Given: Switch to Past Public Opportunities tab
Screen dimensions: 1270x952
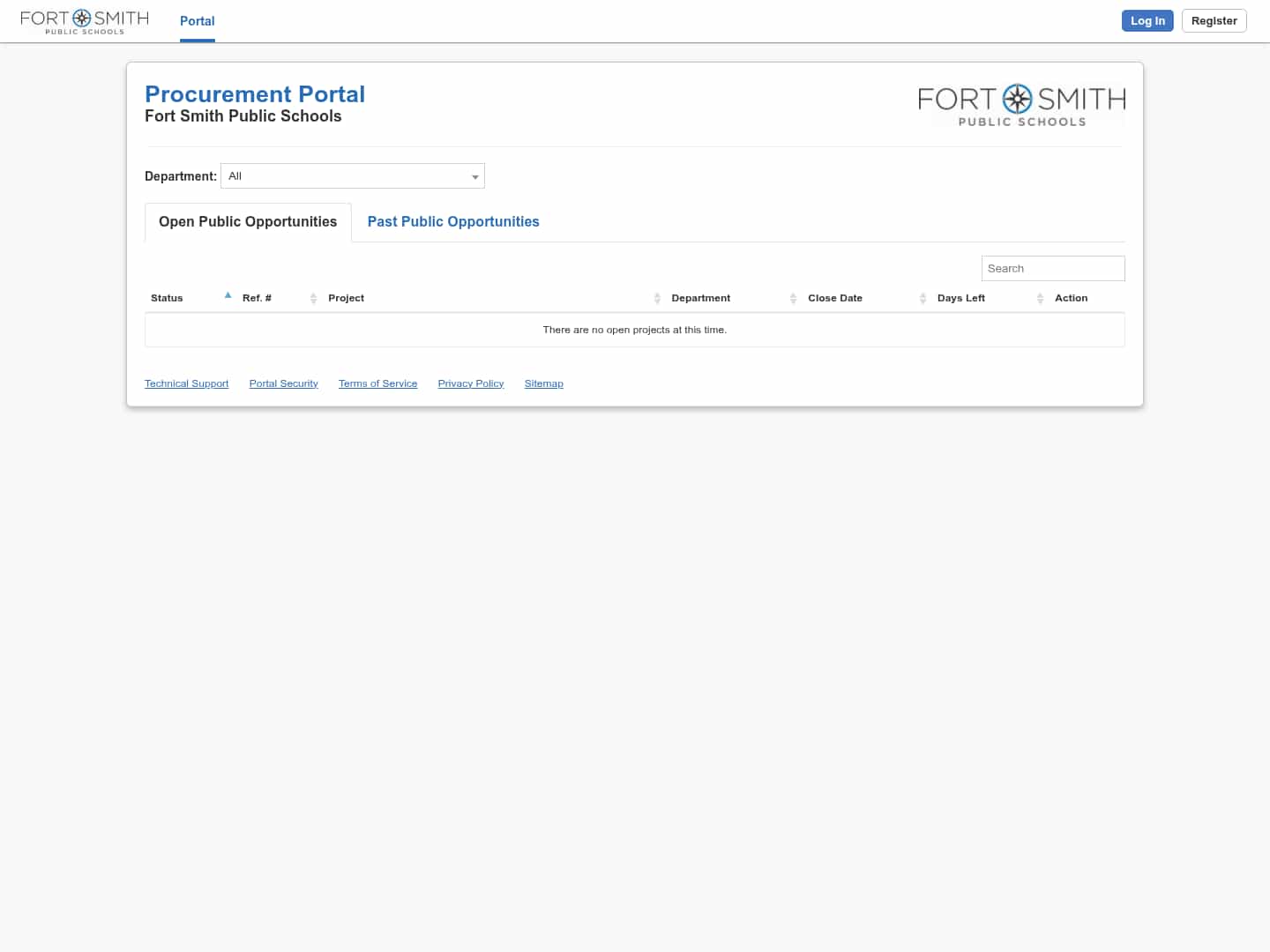Looking at the screenshot, I should coord(453,222).
